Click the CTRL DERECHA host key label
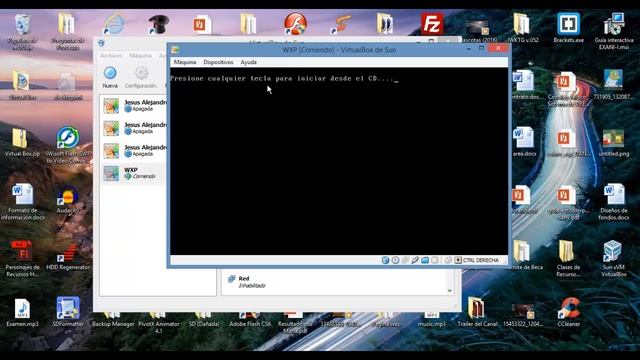 481,260
